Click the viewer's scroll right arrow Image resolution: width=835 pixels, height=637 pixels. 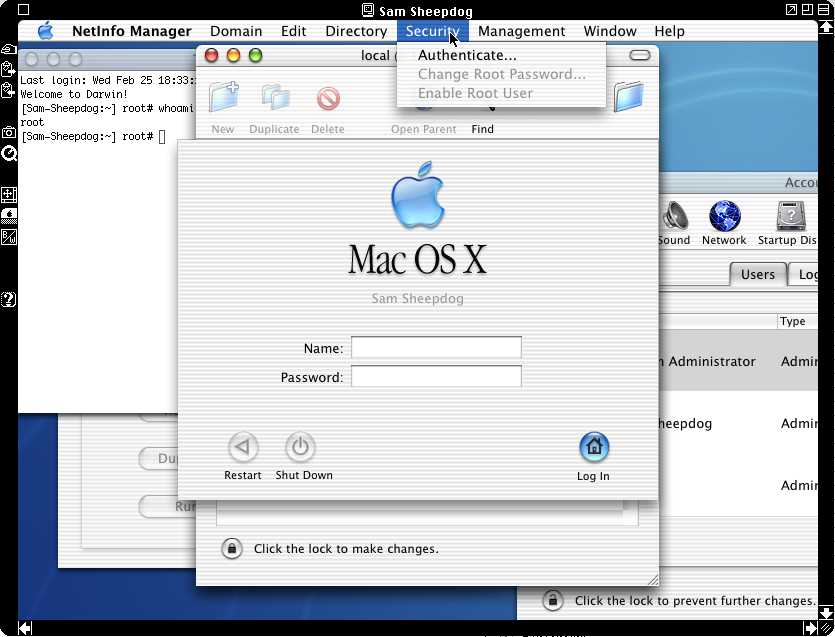click(x=810, y=628)
